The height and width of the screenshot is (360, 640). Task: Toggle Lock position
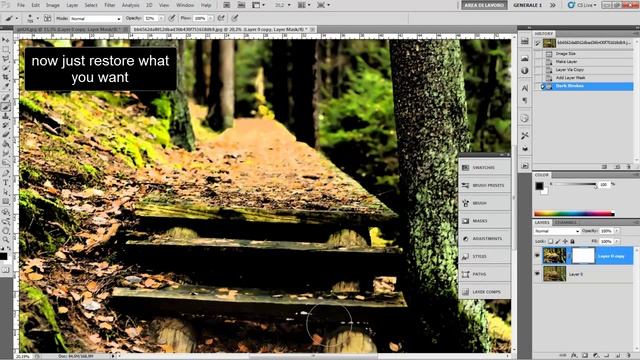point(565,241)
